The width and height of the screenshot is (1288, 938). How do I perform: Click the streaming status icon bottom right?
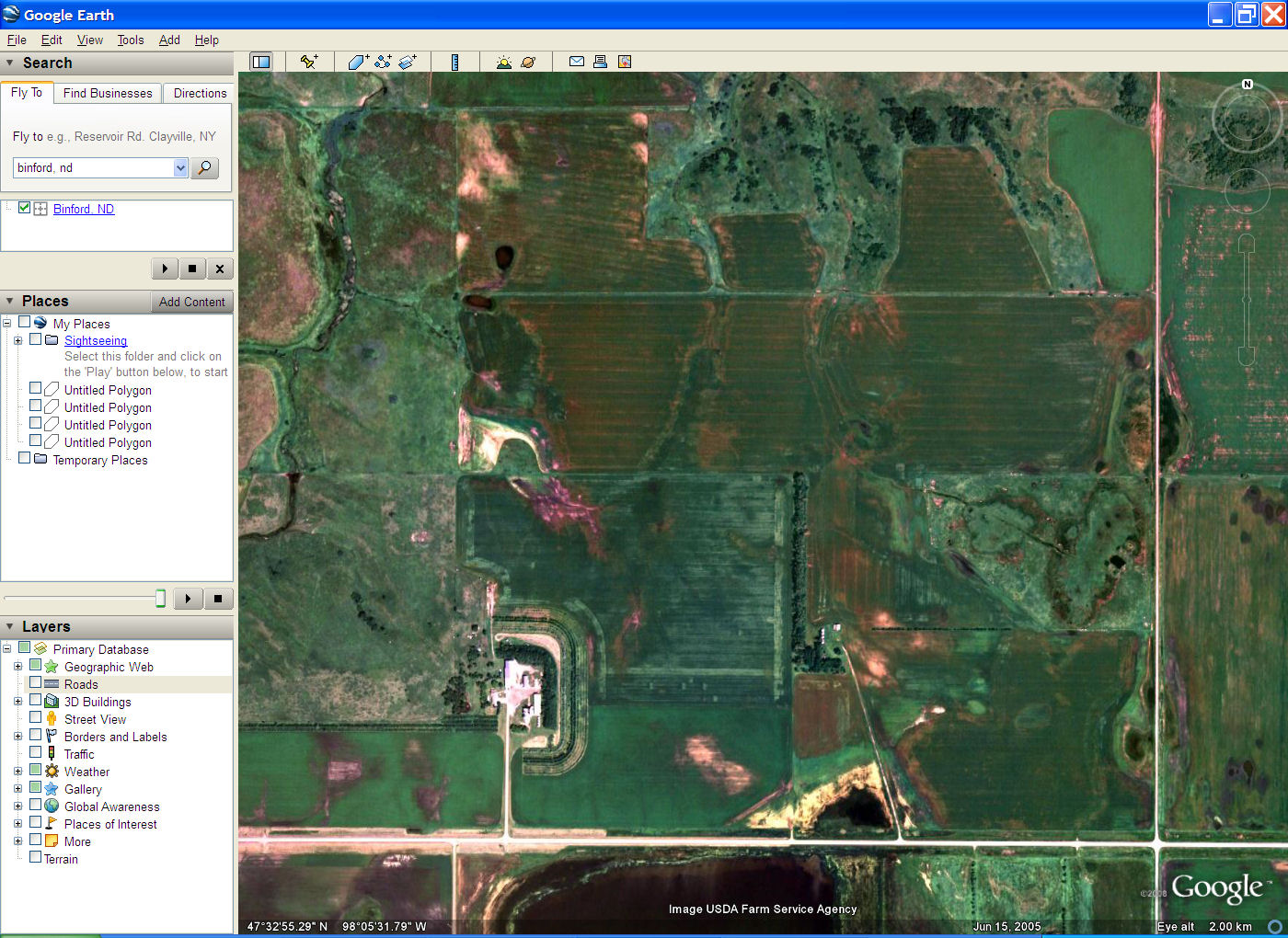1275,926
